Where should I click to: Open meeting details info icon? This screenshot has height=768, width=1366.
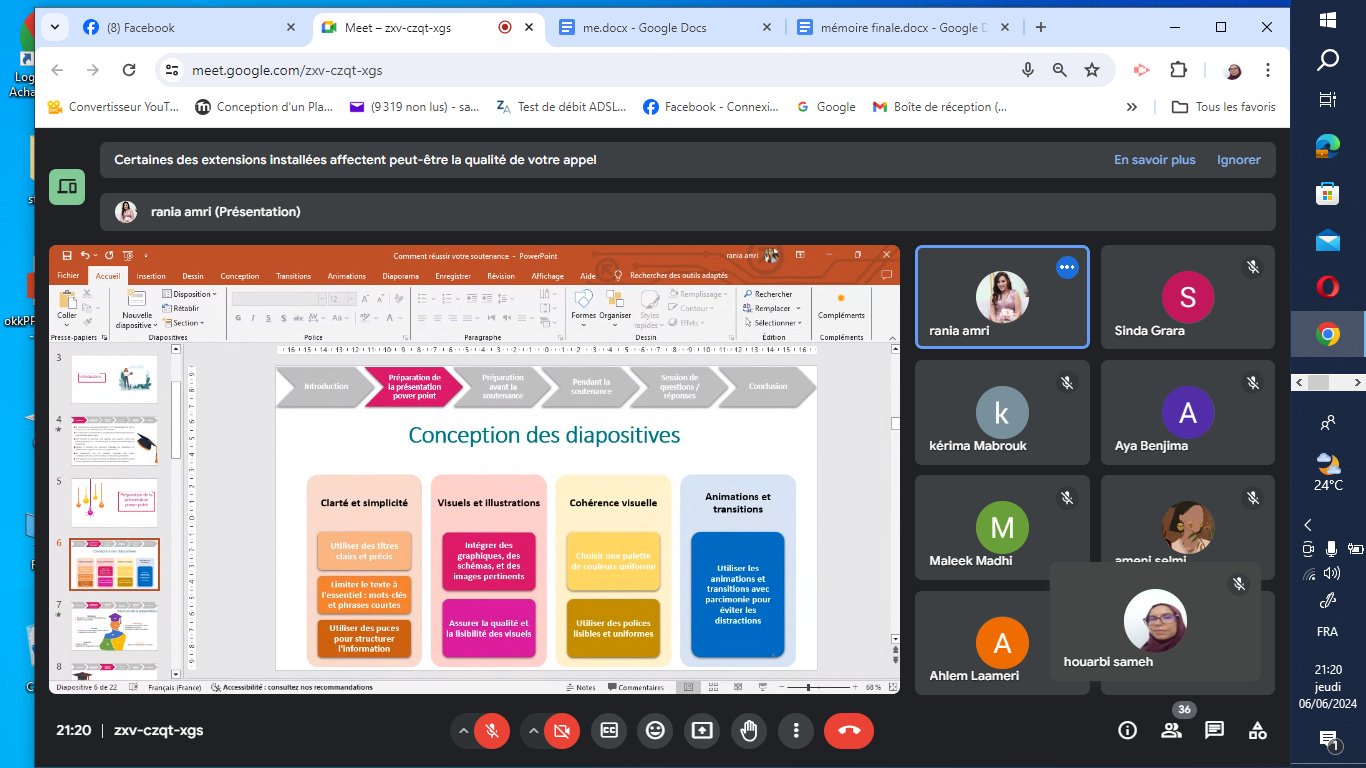(x=1127, y=731)
